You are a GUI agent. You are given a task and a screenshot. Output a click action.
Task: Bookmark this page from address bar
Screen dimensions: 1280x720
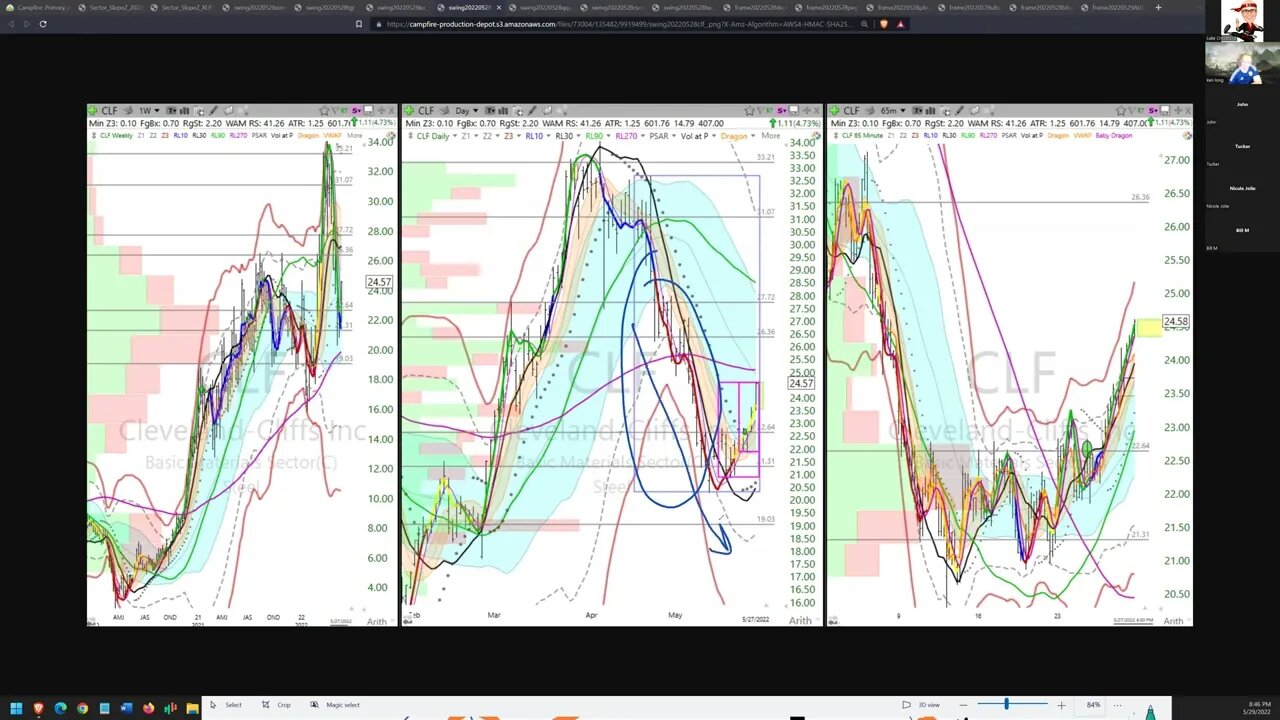click(x=359, y=24)
